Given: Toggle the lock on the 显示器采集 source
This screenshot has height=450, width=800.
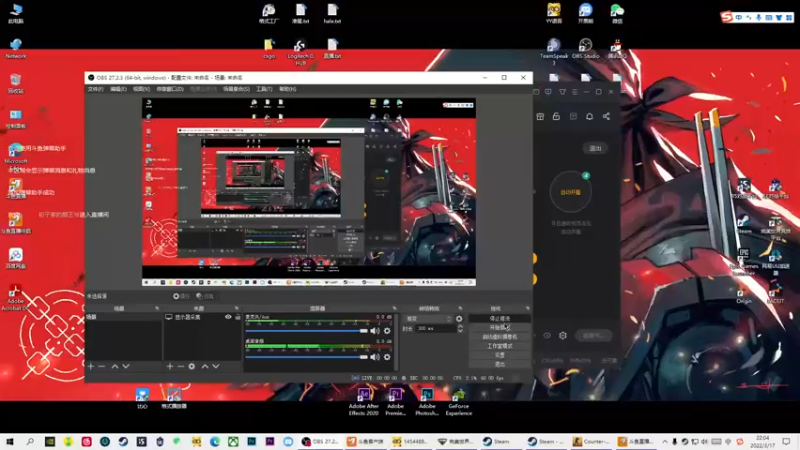Looking at the screenshot, I should click(x=238, y=317).
